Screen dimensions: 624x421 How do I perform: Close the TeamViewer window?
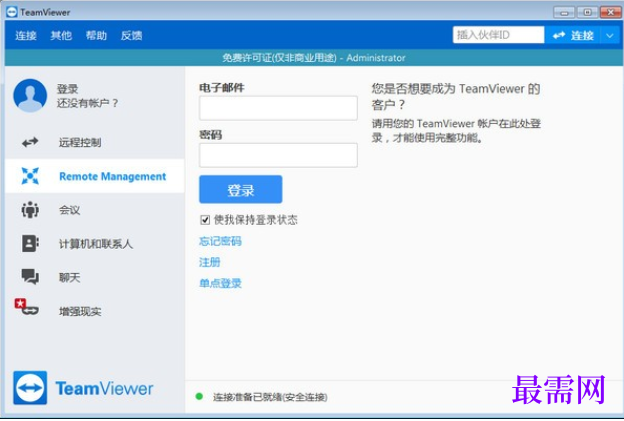click(x=610, y=12)
